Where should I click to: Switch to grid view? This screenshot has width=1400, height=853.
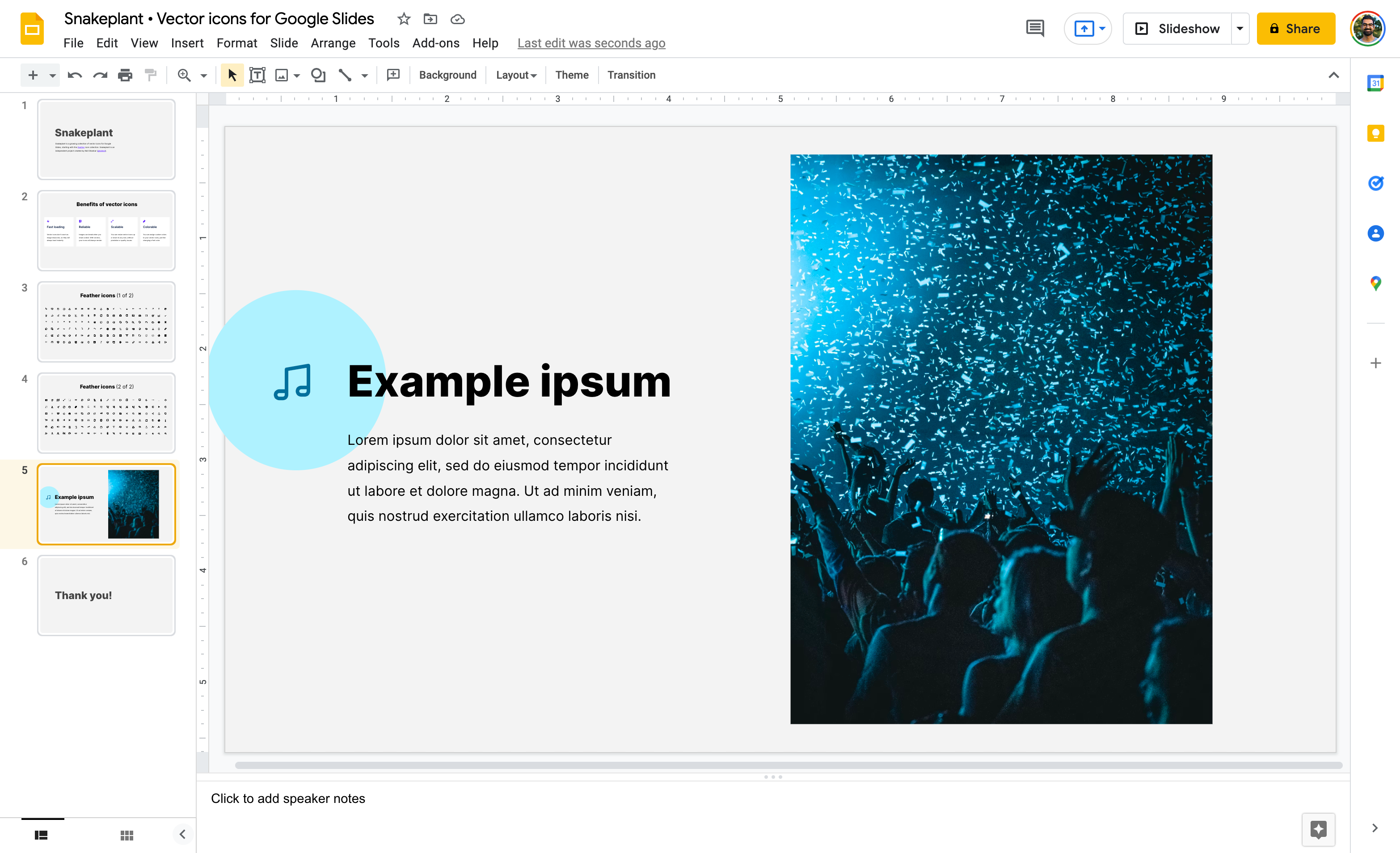[127, 835]
